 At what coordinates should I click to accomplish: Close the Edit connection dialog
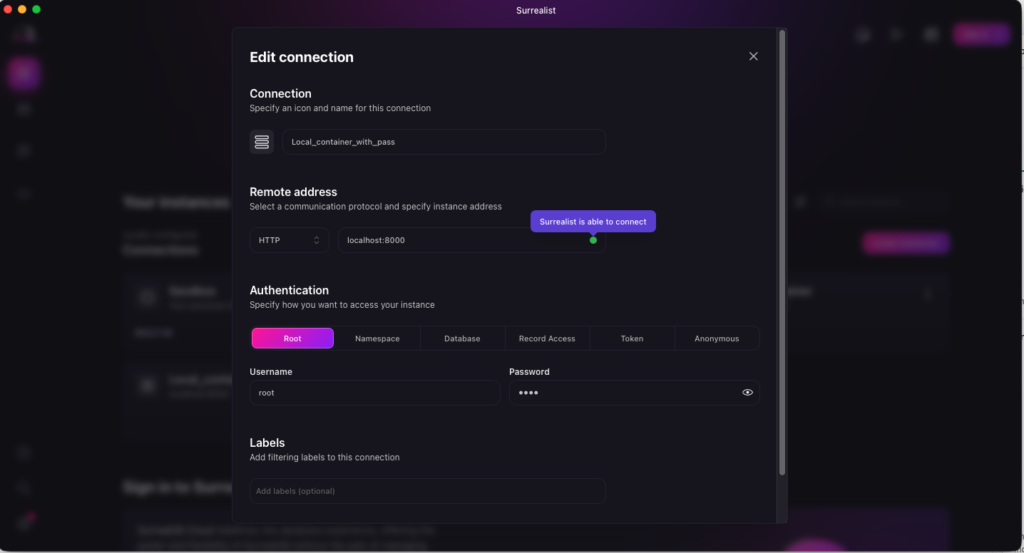[753, 57]
